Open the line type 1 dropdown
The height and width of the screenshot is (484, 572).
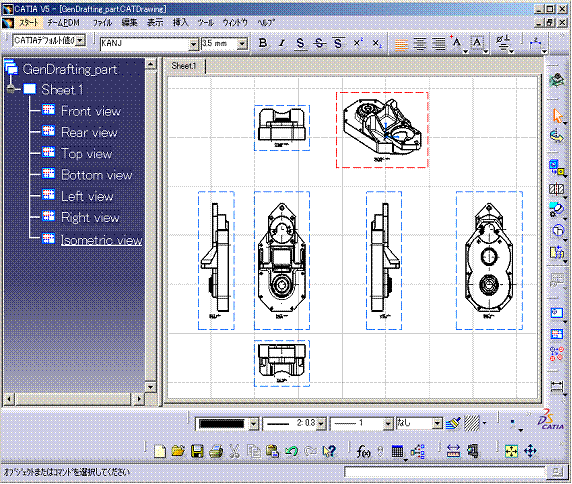click(x=388, y=424)
